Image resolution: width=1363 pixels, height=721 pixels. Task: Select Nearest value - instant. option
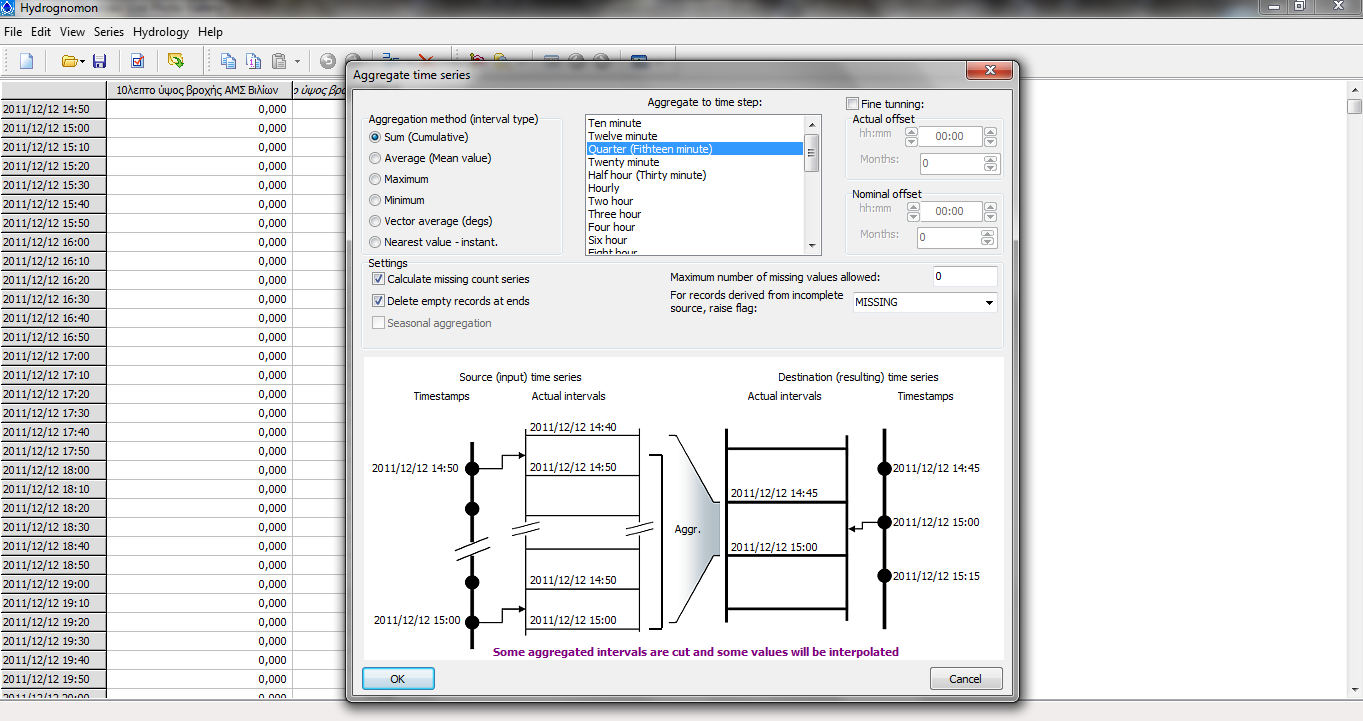tap(433, 242)
